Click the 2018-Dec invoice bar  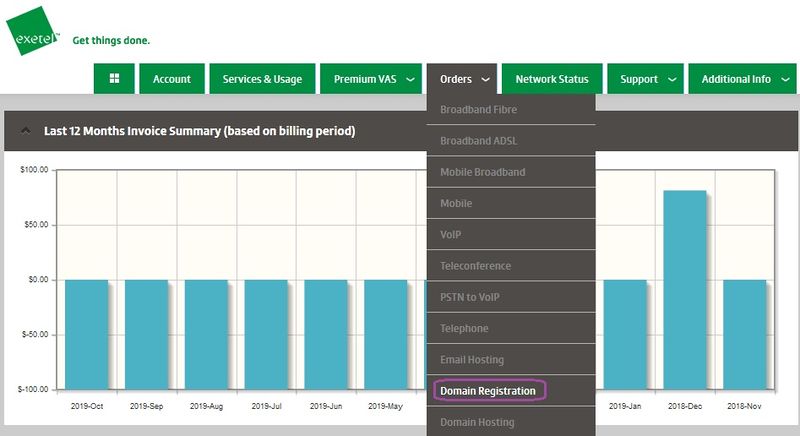pos(685,290)
